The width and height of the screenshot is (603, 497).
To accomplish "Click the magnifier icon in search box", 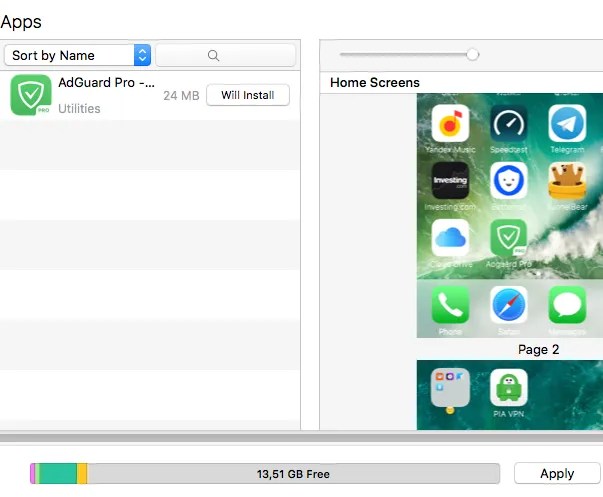I will tap(213, 55).
